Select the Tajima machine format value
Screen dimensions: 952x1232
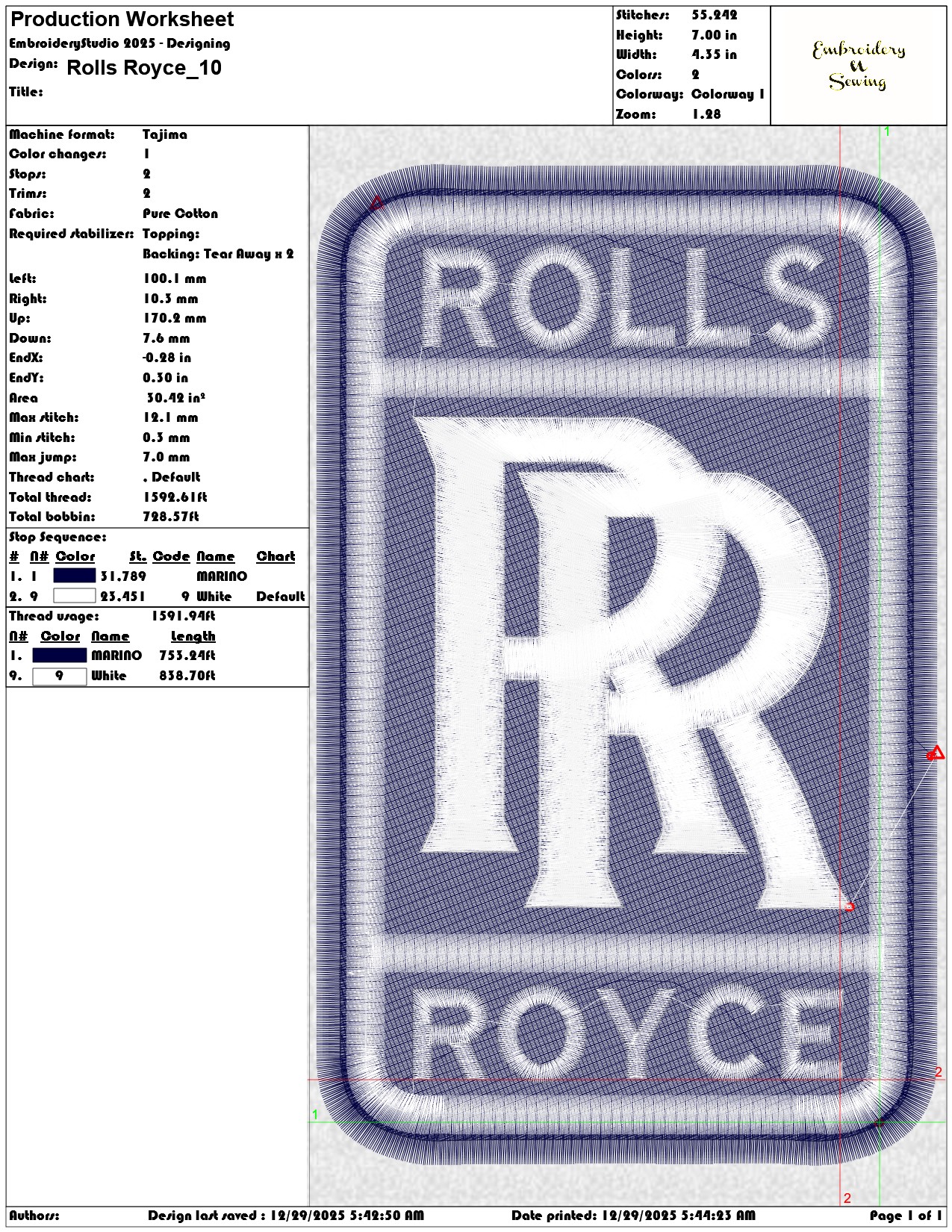tap(165, 134)
